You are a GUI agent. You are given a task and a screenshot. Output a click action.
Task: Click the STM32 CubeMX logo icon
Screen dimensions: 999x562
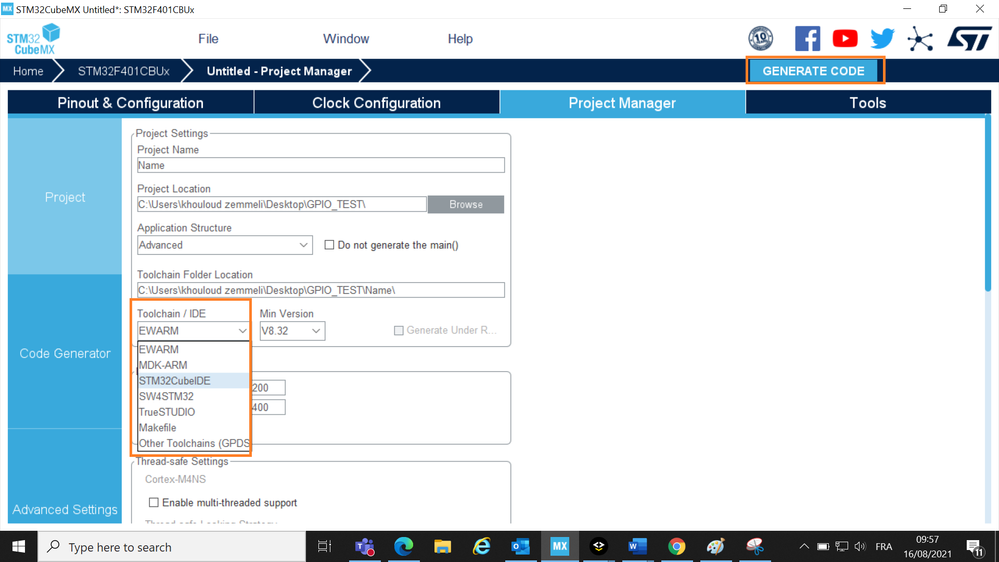pos(33,39)
